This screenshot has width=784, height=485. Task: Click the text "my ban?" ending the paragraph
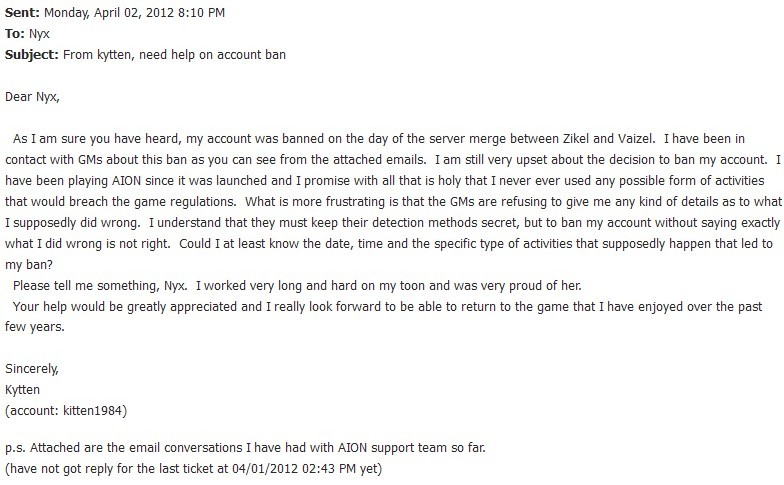(28, 264)
